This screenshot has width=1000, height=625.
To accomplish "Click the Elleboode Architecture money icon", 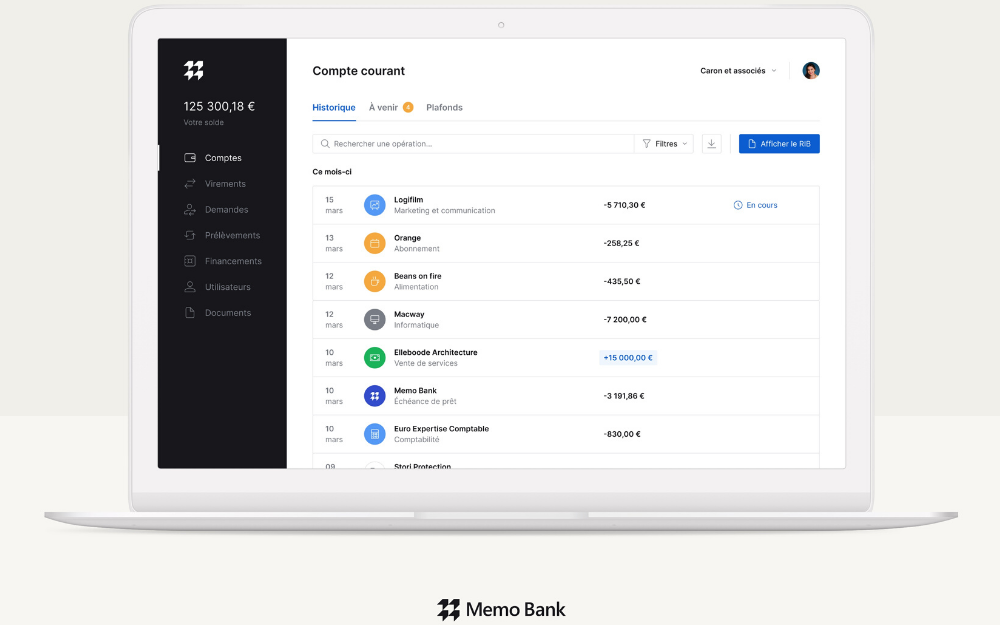I will (374, 358).
